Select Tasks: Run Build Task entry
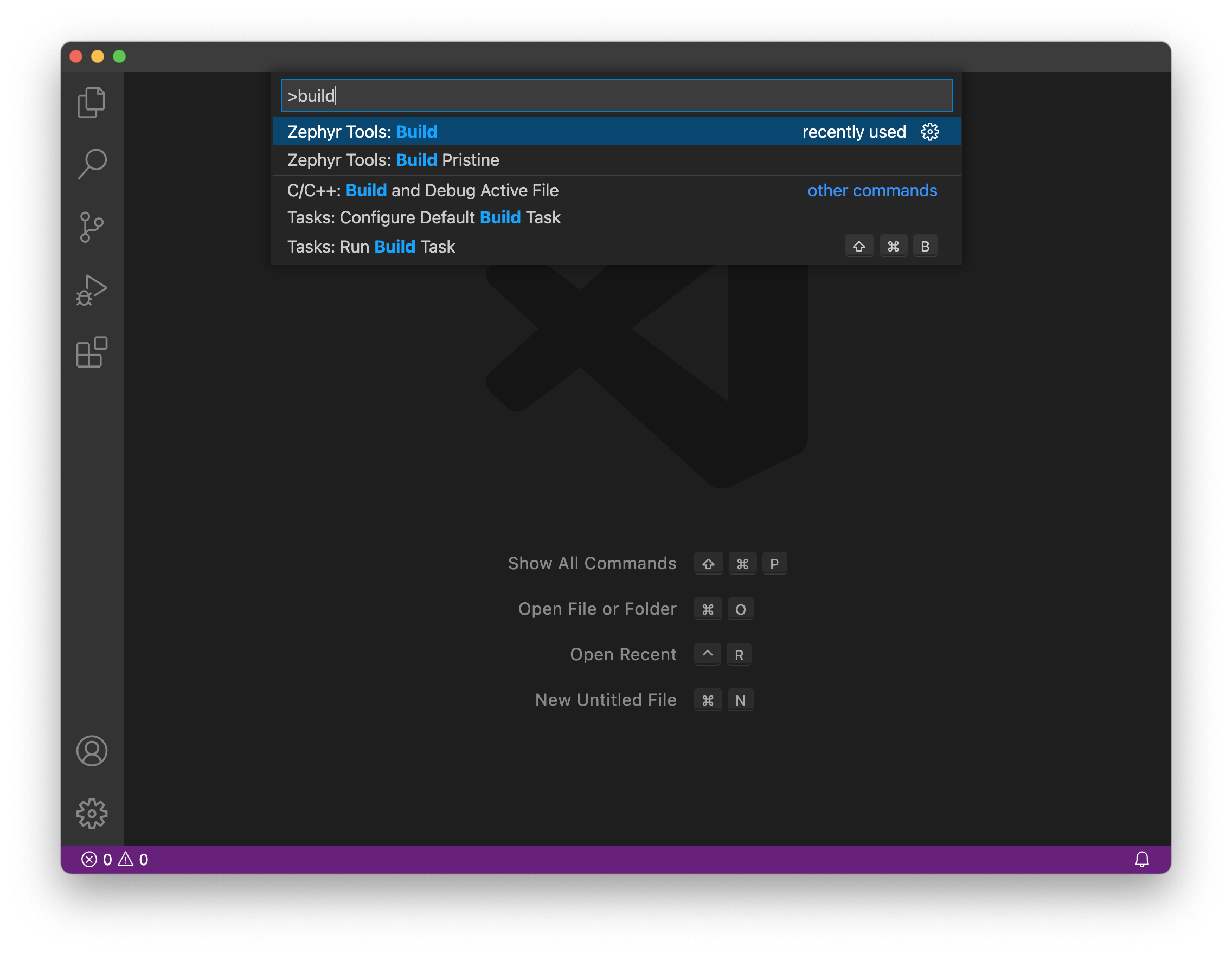Viewport: 1232px width, 954px height. pos(371,247)
